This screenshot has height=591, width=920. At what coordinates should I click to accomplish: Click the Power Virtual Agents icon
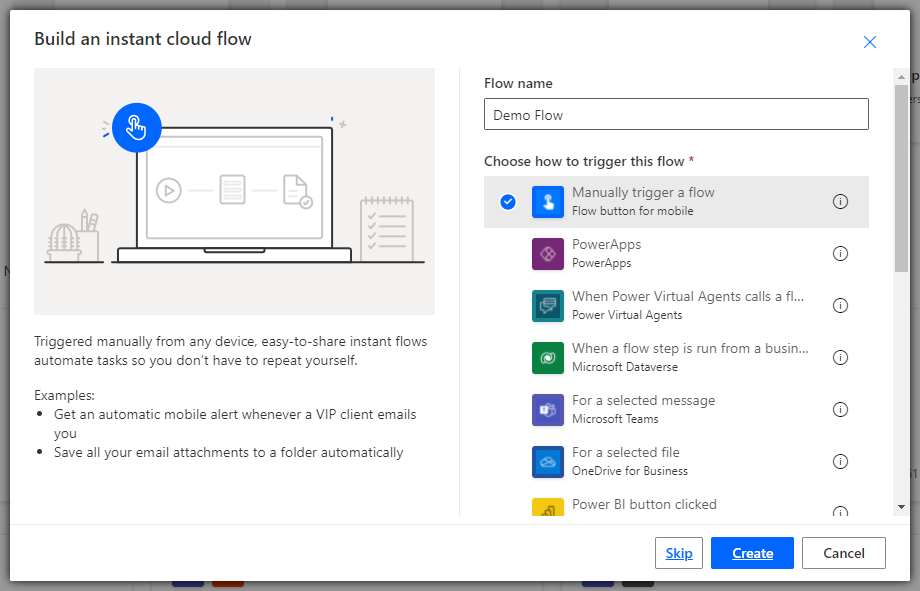click(x=548, y=306)
